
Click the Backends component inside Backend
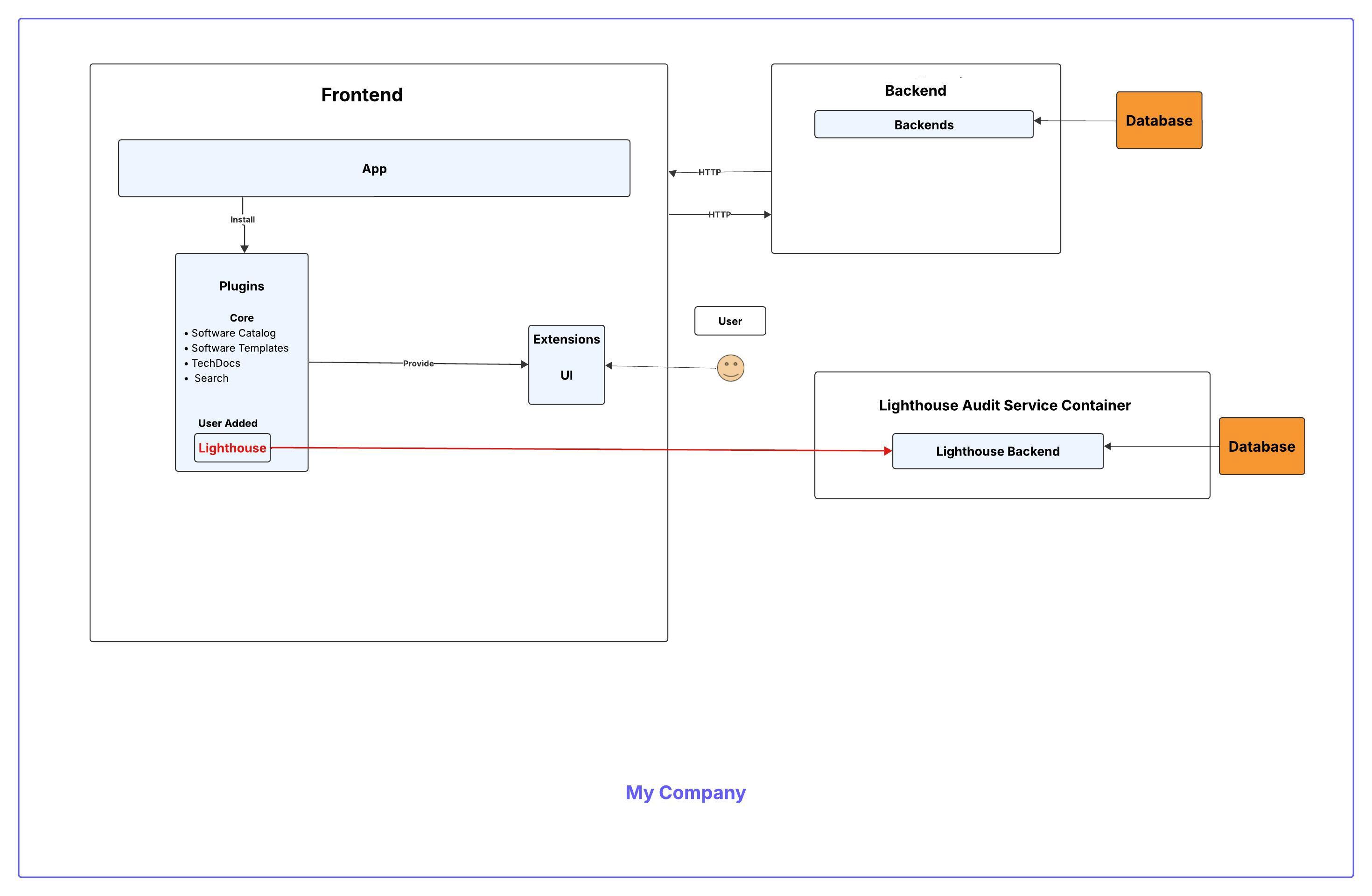(x=923, y=124)
